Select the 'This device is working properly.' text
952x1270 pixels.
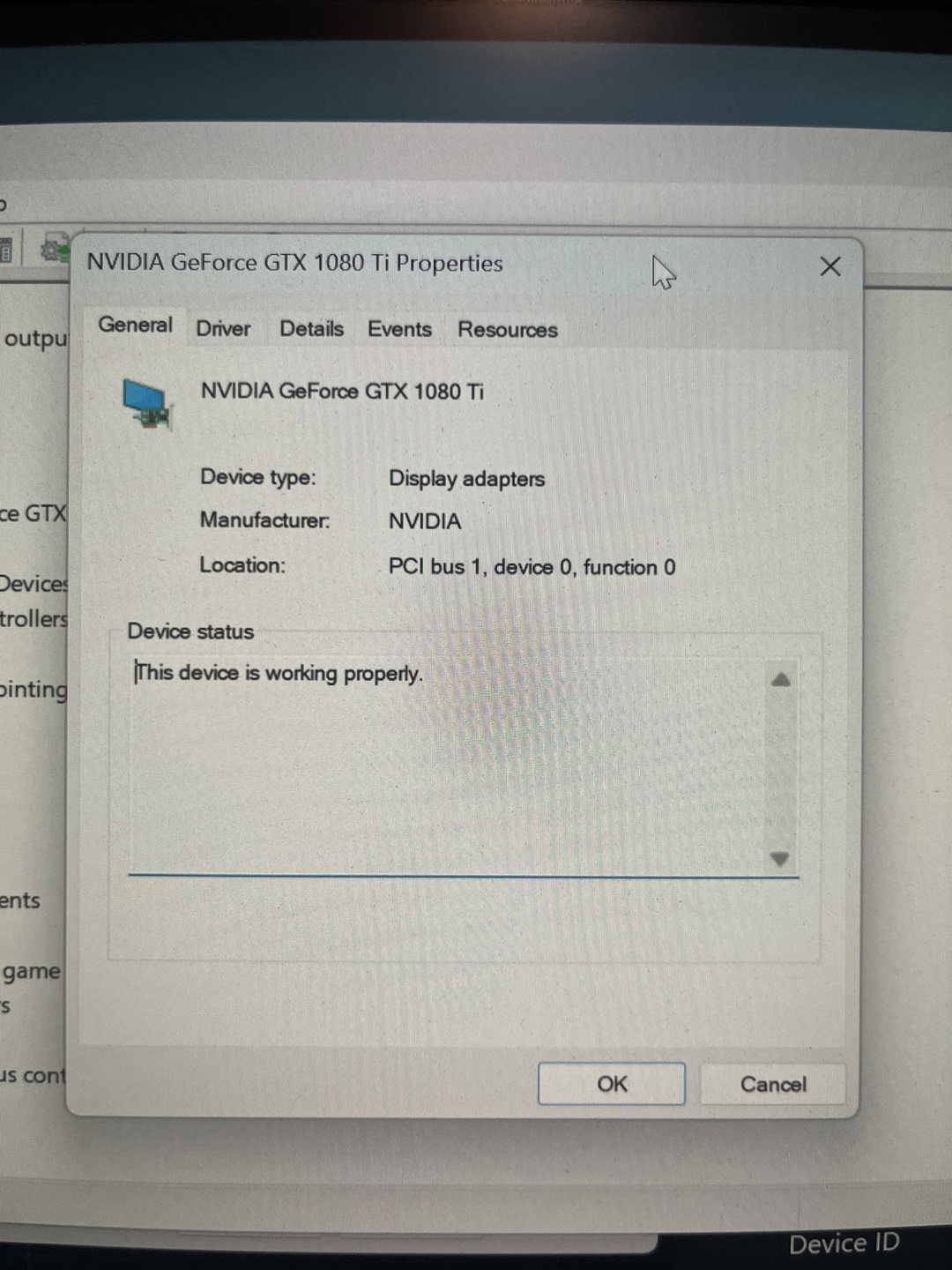pyautogui.click(x=279, y=673)
